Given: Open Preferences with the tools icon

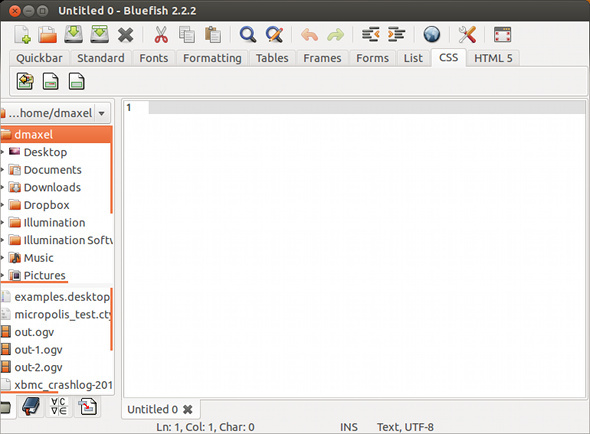Looking at the screenshot, I should click(467, 35).
